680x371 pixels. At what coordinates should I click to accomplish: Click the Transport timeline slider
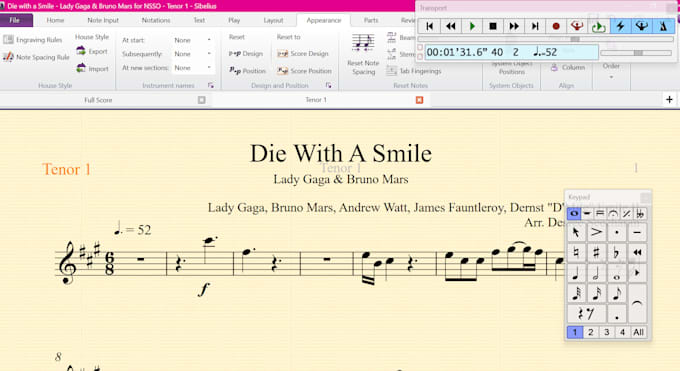pyautogui.click(x=545, y=39)
